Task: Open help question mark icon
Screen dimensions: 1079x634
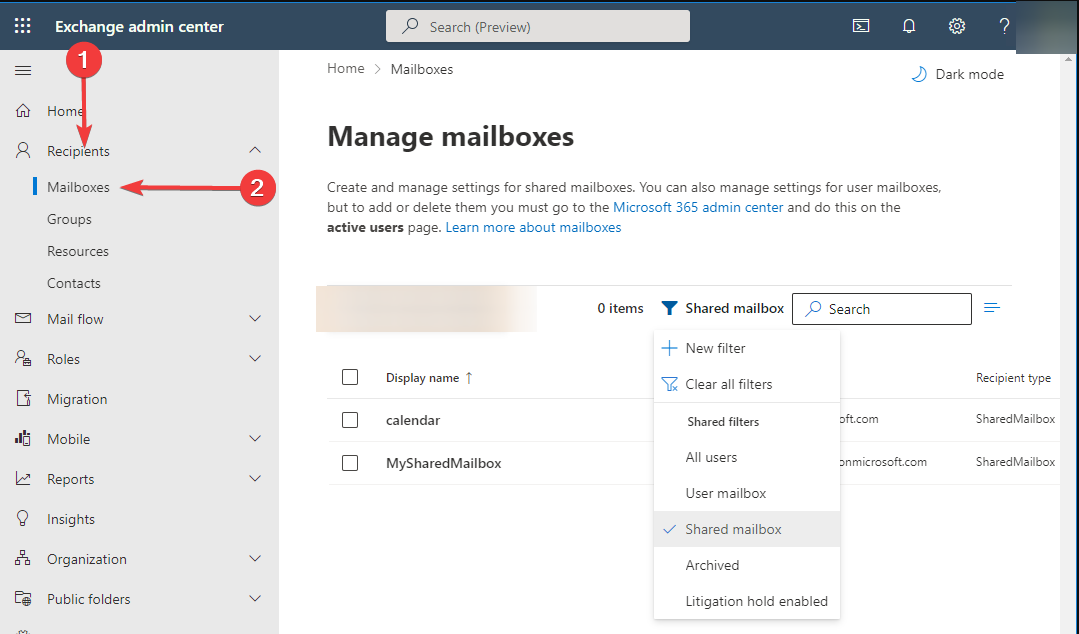Action: click(x=1004, y=26)
